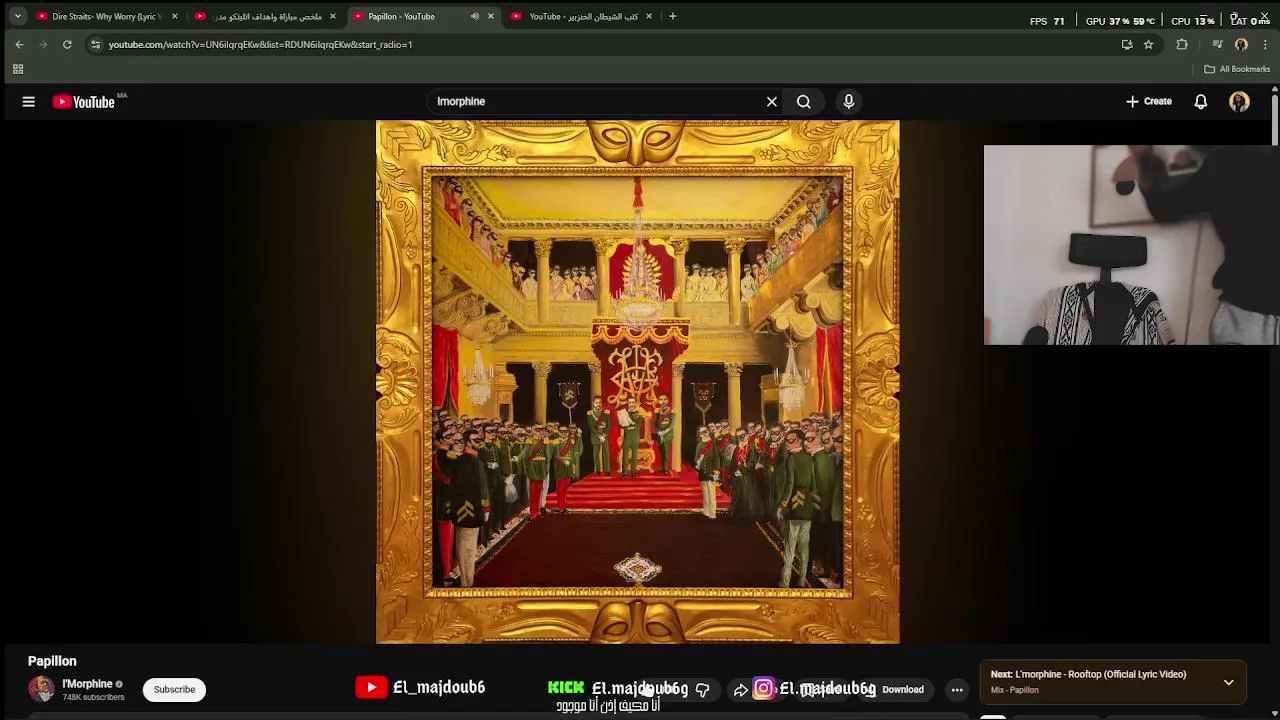
Task: Run the search with the magnifier button
Action: (x=804, y=101)
